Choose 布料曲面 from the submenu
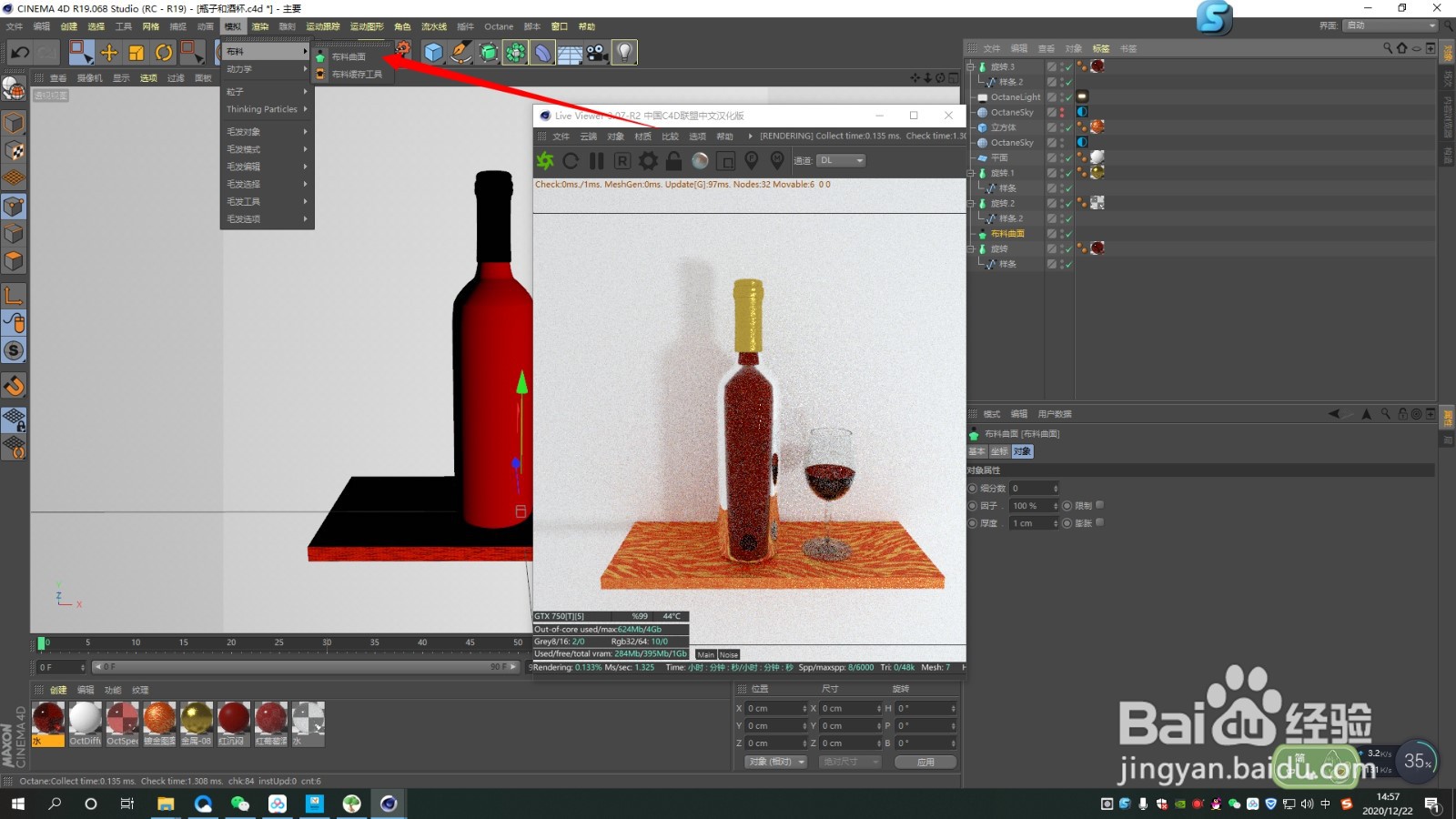 click(353, 57)
